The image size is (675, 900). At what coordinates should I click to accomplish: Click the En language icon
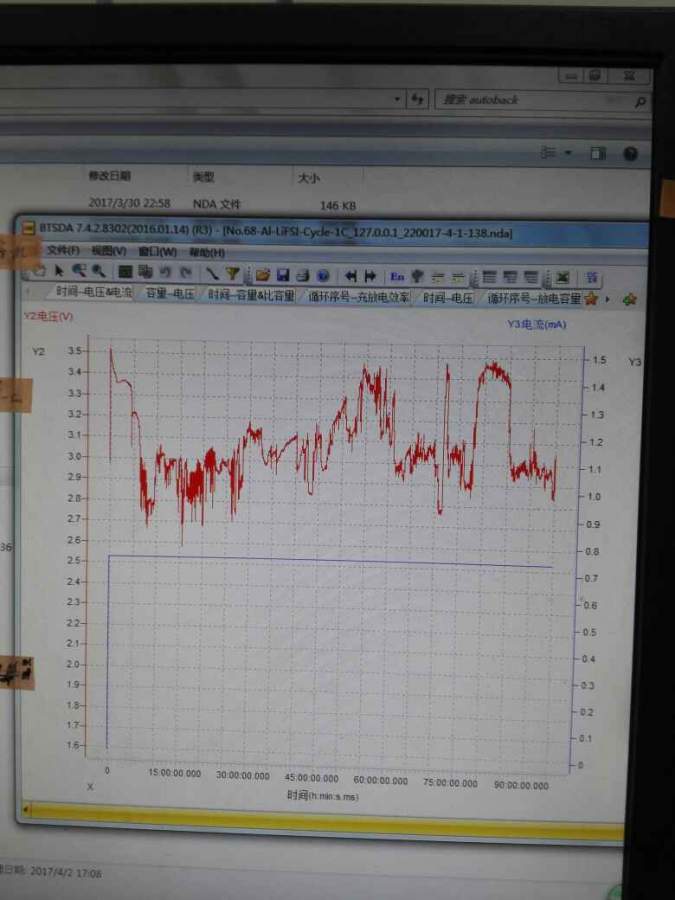coord(397,277)
